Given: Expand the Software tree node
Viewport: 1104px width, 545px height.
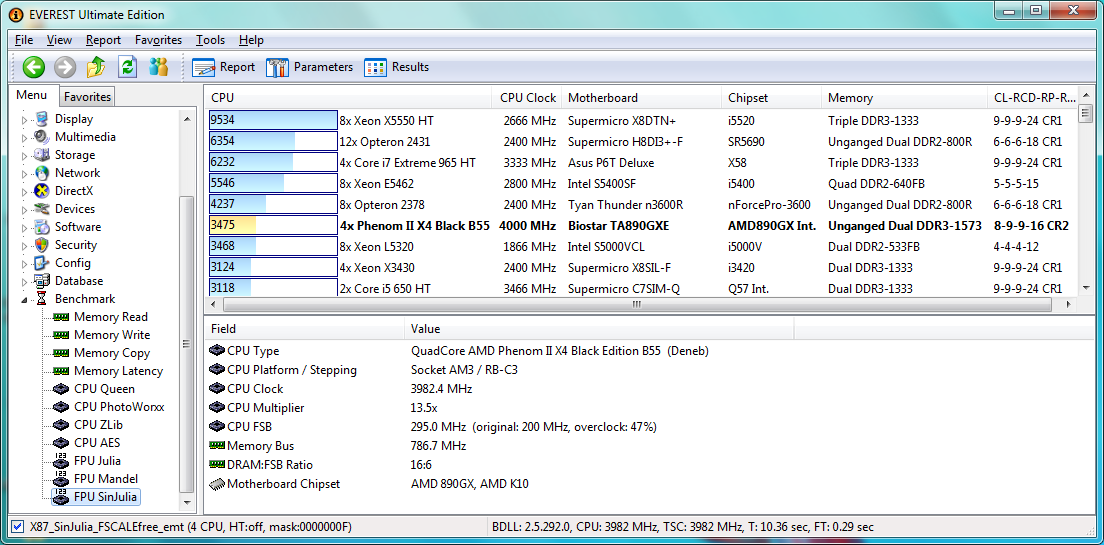Looking at the screenshot, I should (x=25, y=227).
